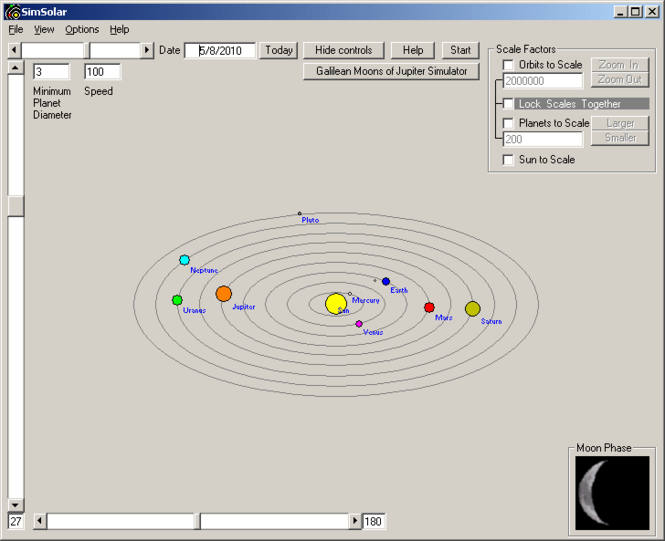Click the planet scale field showing 200
The width and height of the screenshot is (665, 541).
[543, 139]
